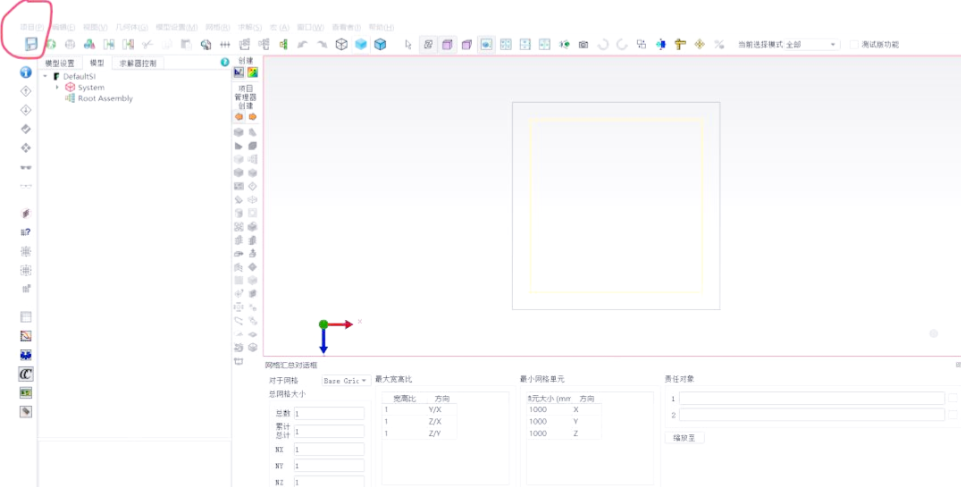Image resolution: width=961 pixels, height=487 pixels.
Task: Click the yellow four-way move toolbar icon
Action: [x=699, y=44]
